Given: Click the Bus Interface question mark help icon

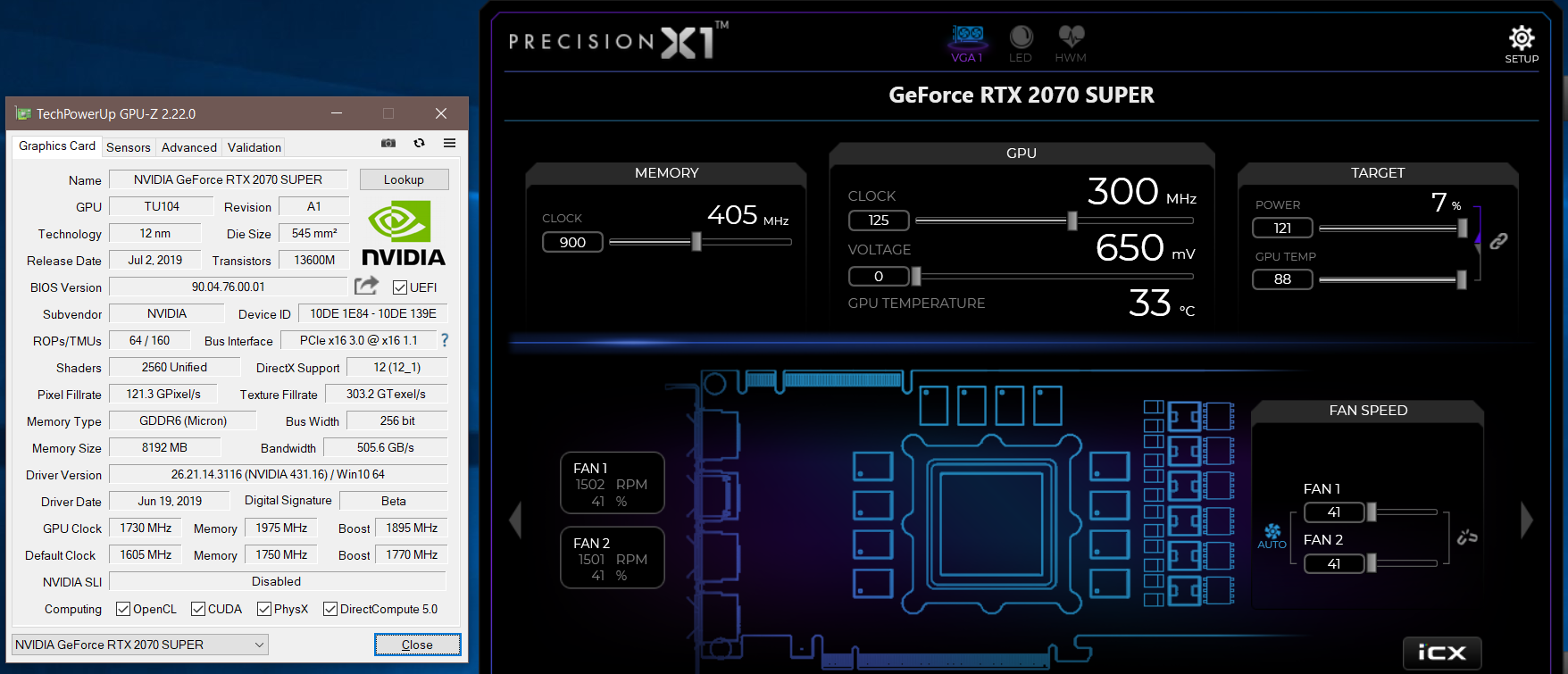Looking at the screenshot, I should (x=445, y=340).
